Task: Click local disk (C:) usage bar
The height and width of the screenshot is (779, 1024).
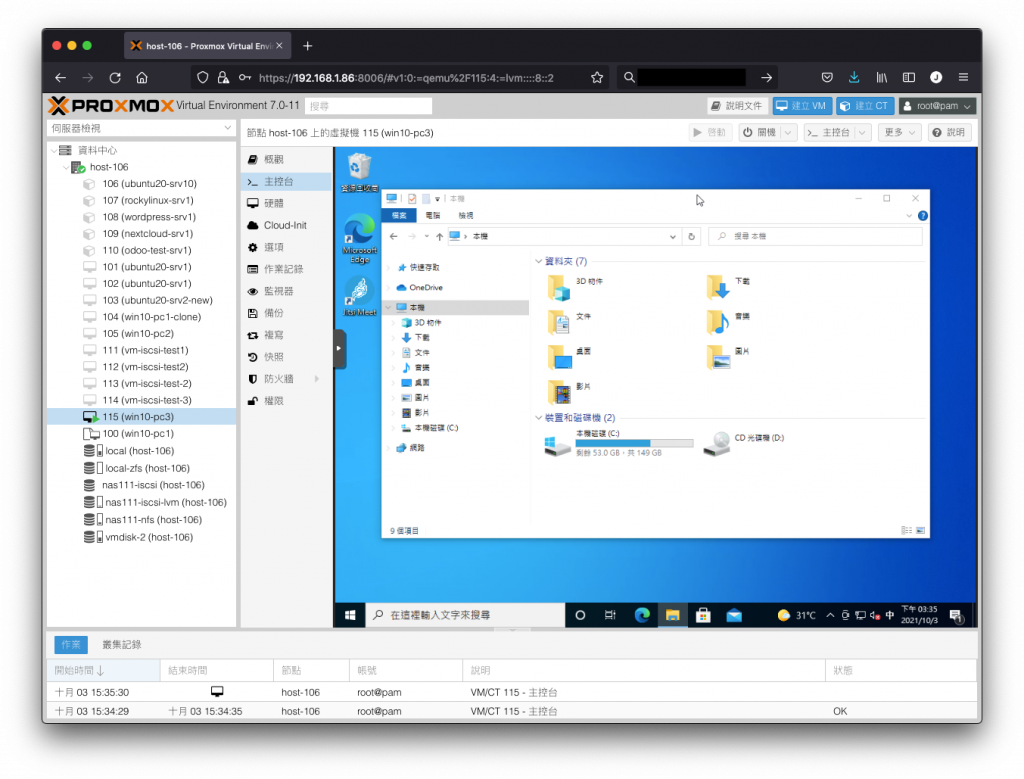Action: [x=633, y=443]
